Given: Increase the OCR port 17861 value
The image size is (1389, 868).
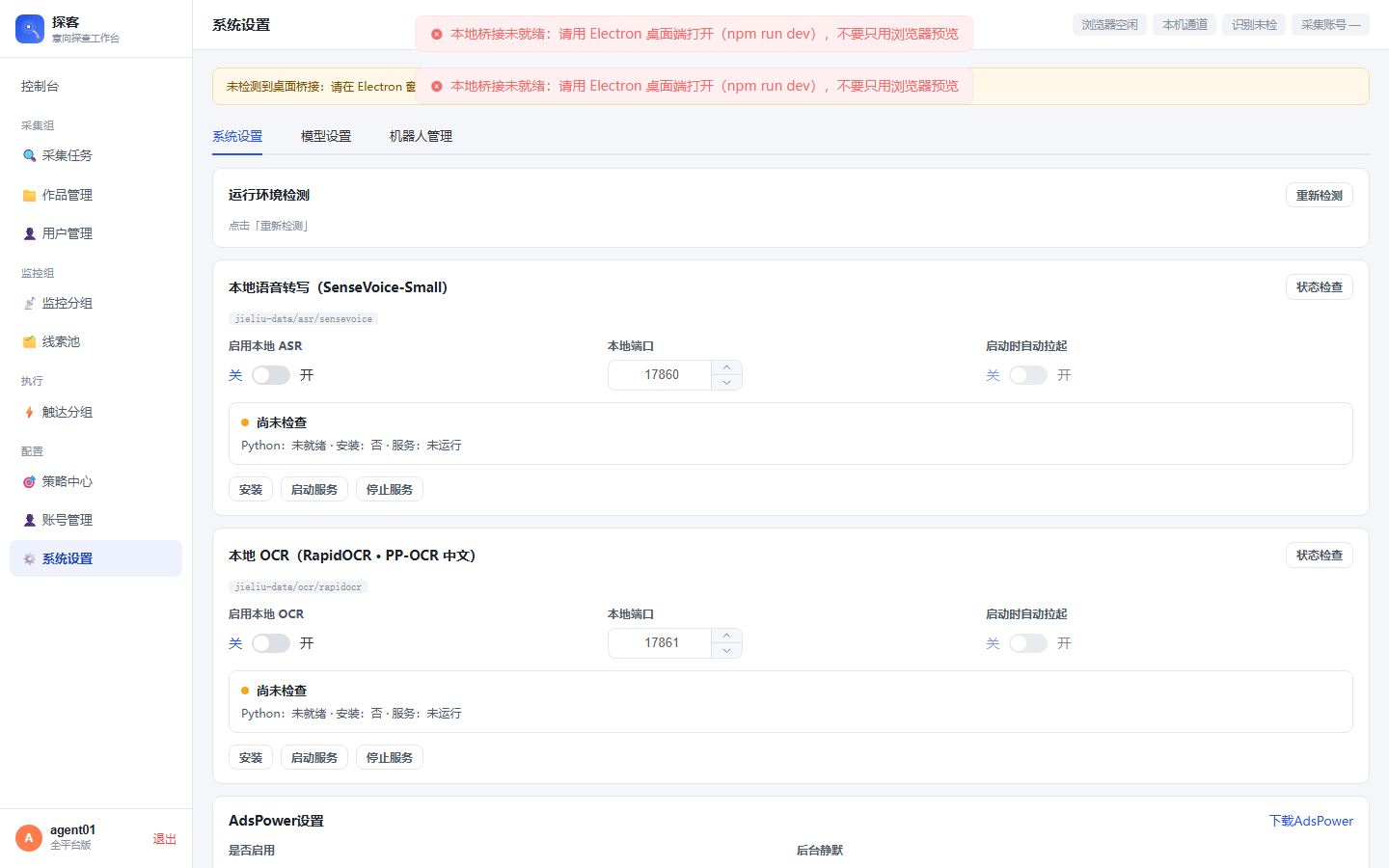Looking at the screenshot, I should (x=726, y=636).
